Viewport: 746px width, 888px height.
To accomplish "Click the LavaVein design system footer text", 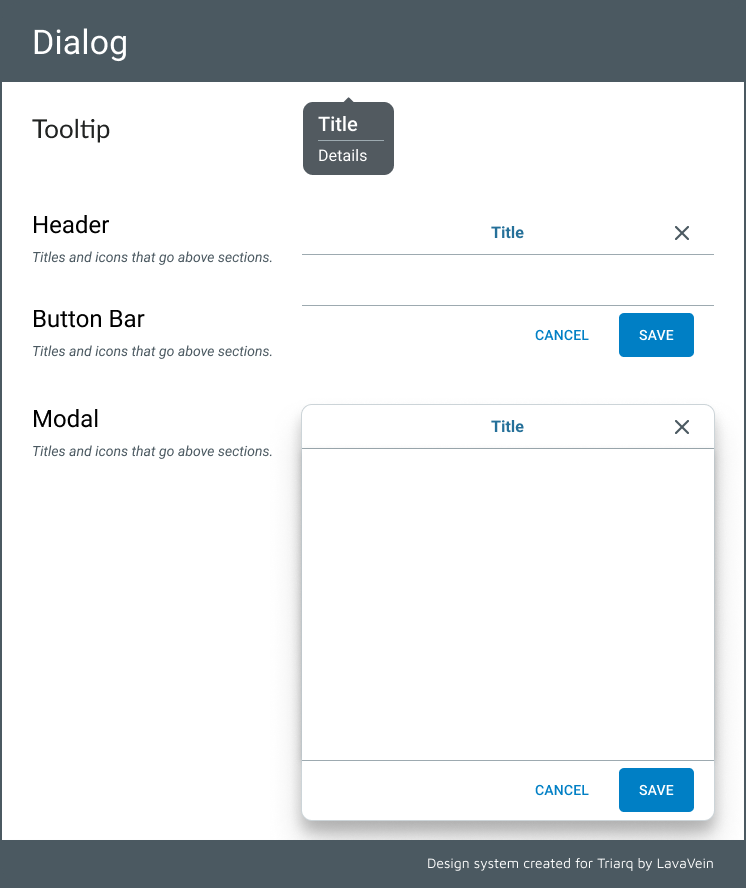I will tap(570, 864).
